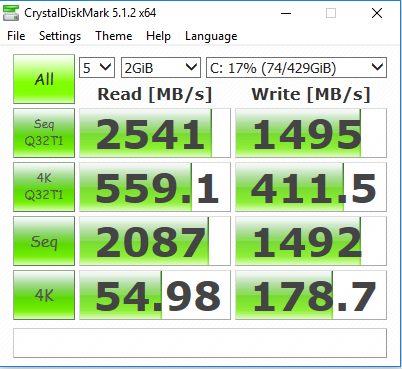Expand the 2GiB test size dropdown
Viewport: 402px width, 369px height.
161,68
